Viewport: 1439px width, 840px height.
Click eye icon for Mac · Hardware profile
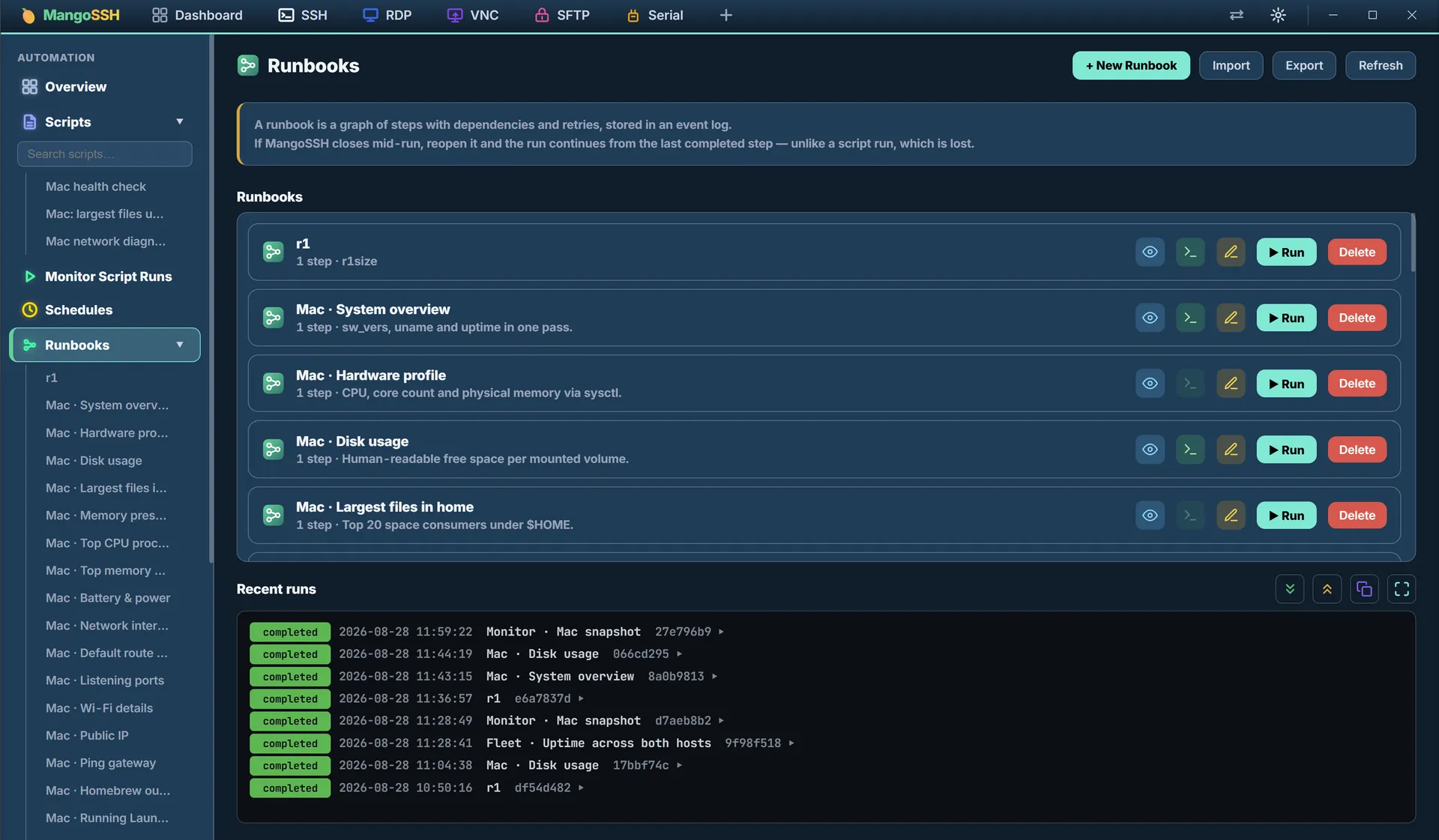click(1150, 384)
